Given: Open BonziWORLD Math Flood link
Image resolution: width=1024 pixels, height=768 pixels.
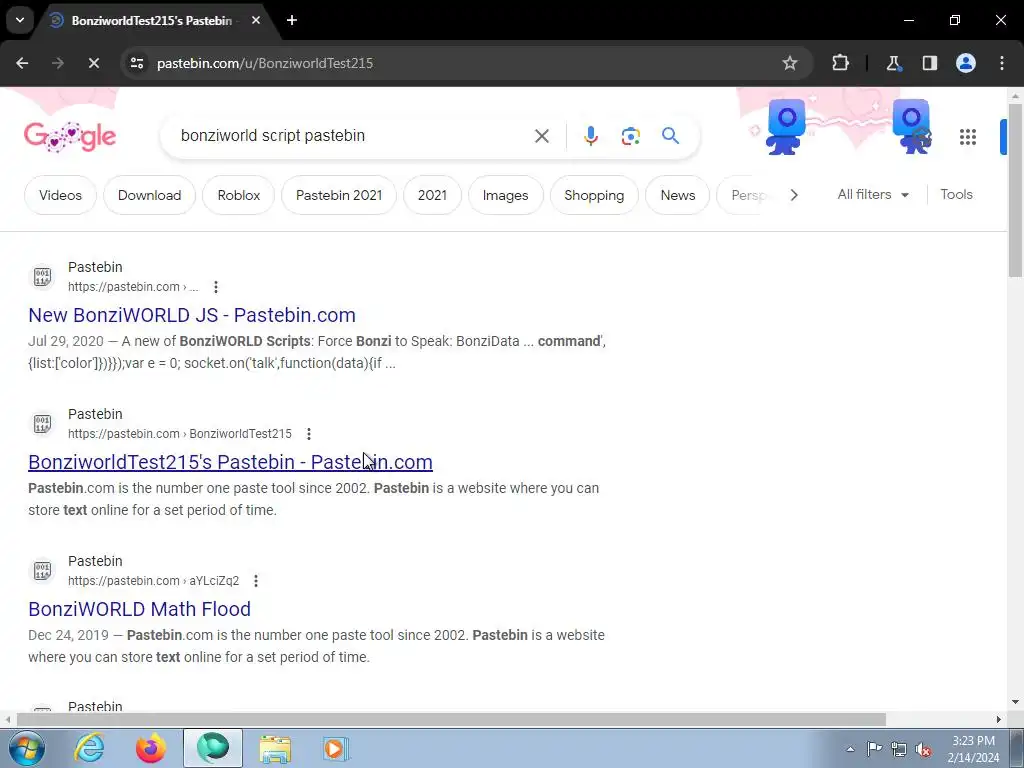Looking at the screenshot, I should (x=139, y=609).
